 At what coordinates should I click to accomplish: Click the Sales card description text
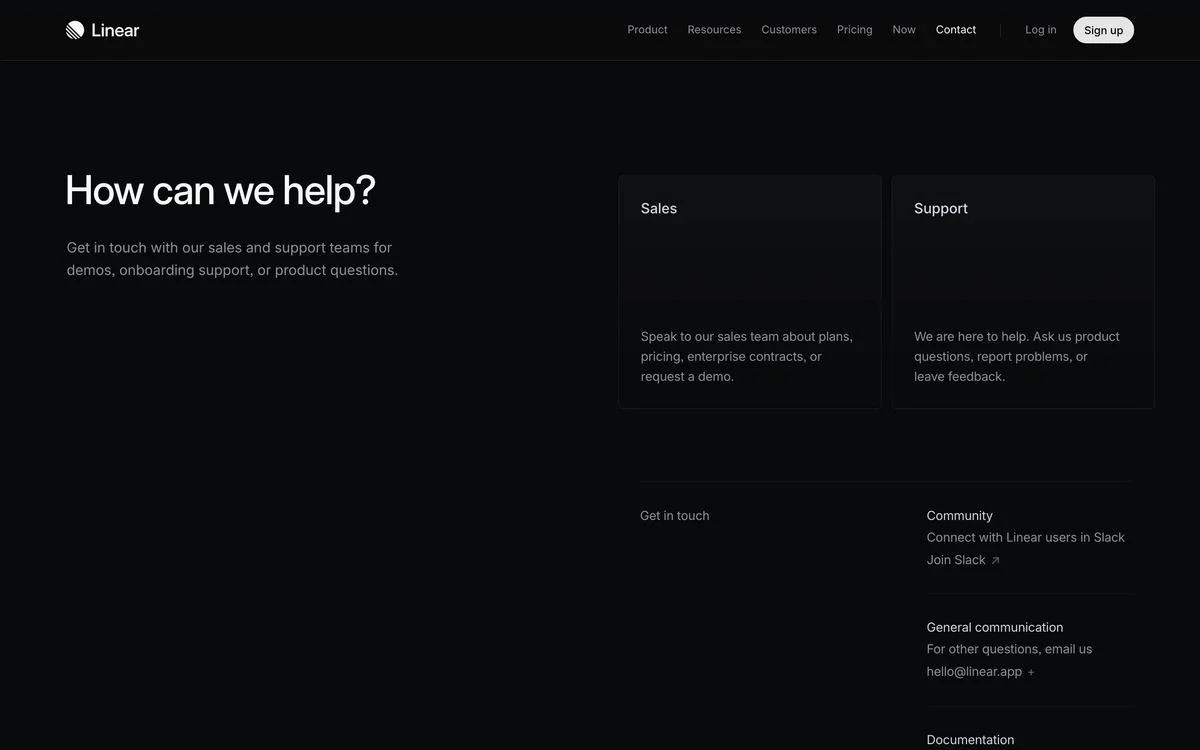pos(747,357)
